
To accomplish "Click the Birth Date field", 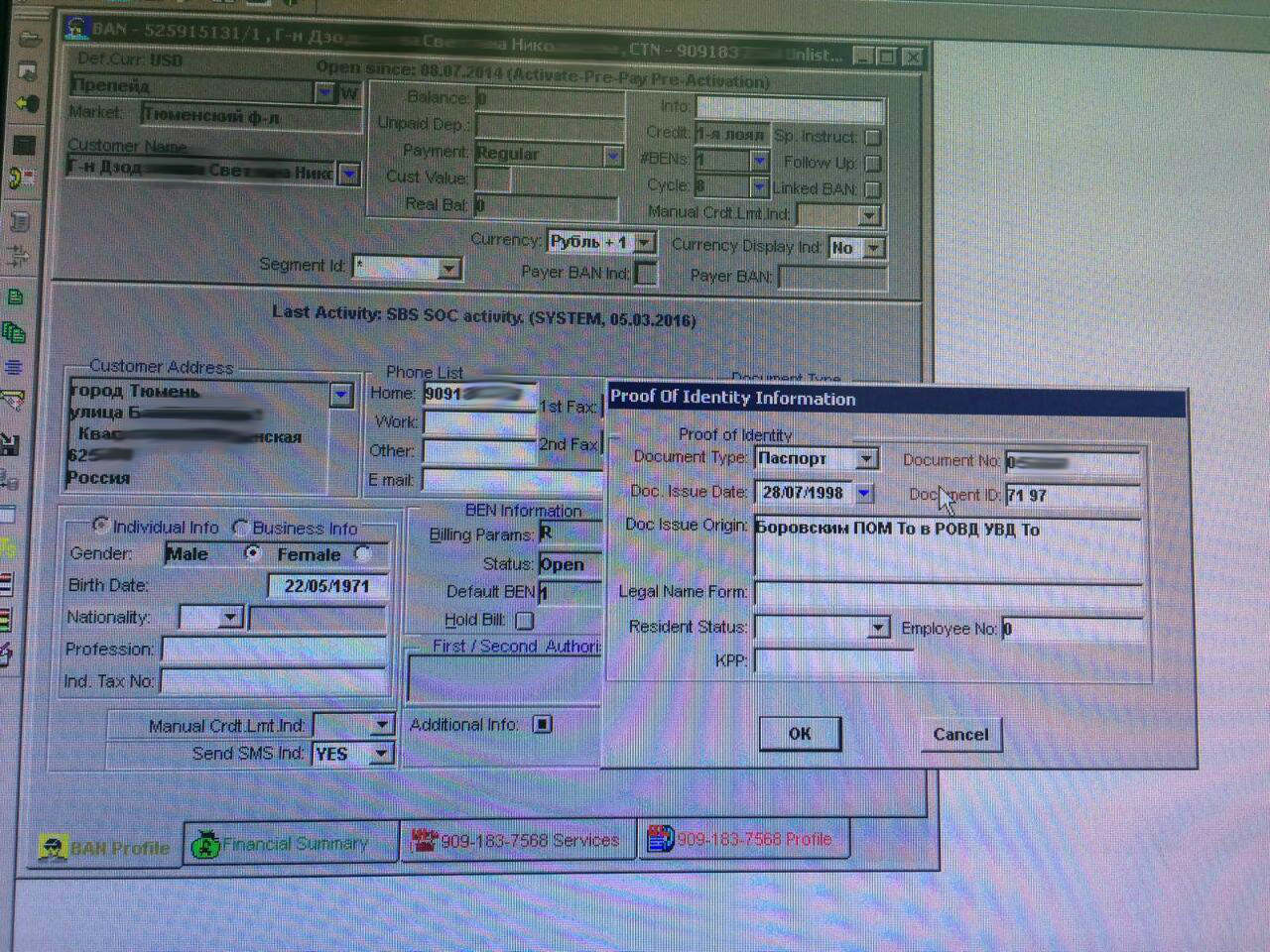I will click(x=327, y=586).
